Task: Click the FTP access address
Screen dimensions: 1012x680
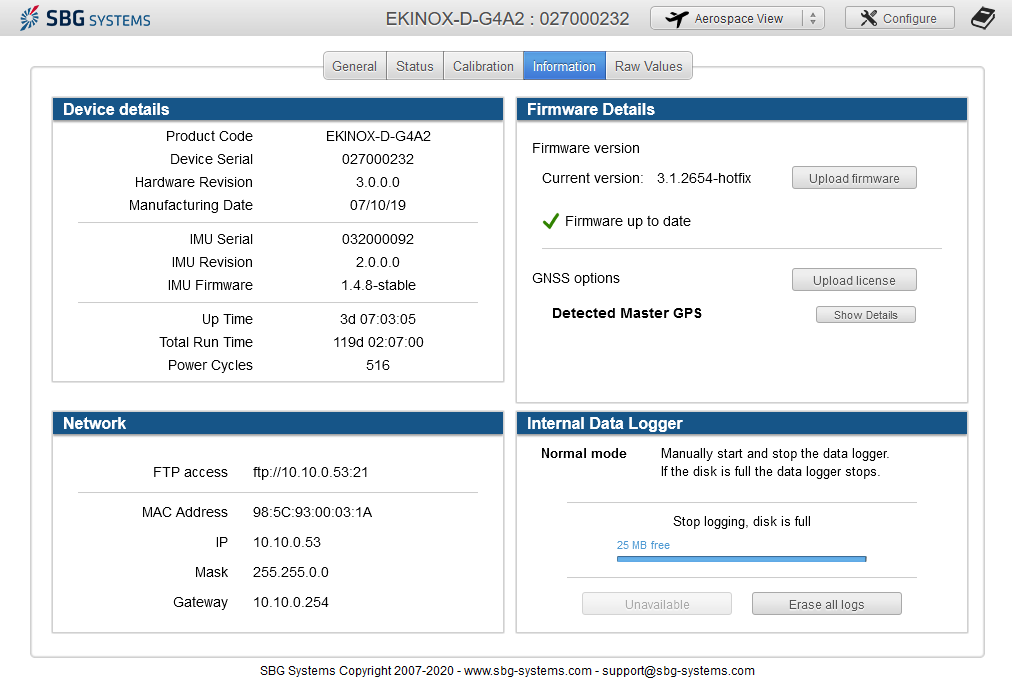Action: point(311,472)
